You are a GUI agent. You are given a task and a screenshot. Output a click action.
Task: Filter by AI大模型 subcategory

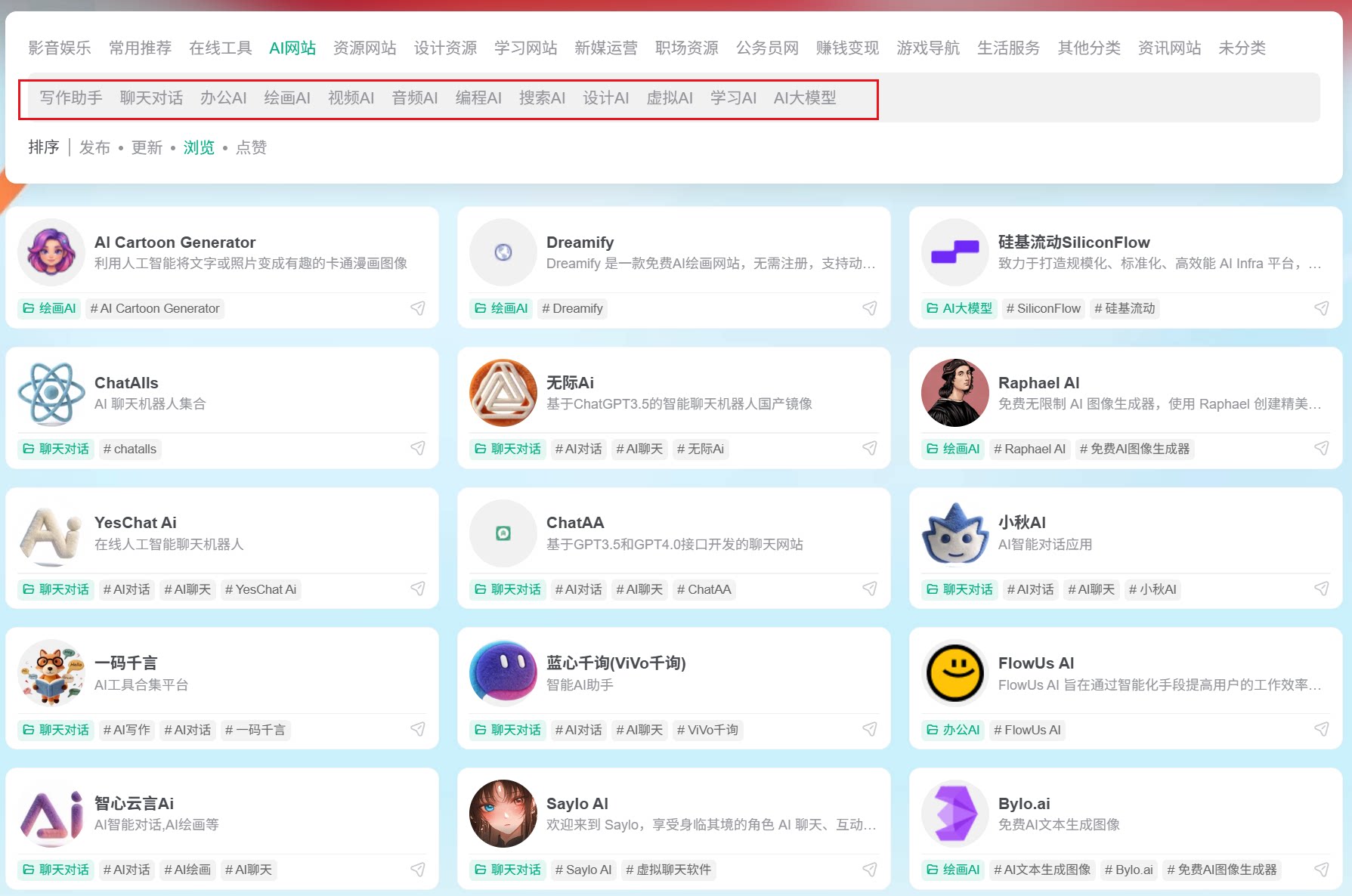[x=805, y=98]
